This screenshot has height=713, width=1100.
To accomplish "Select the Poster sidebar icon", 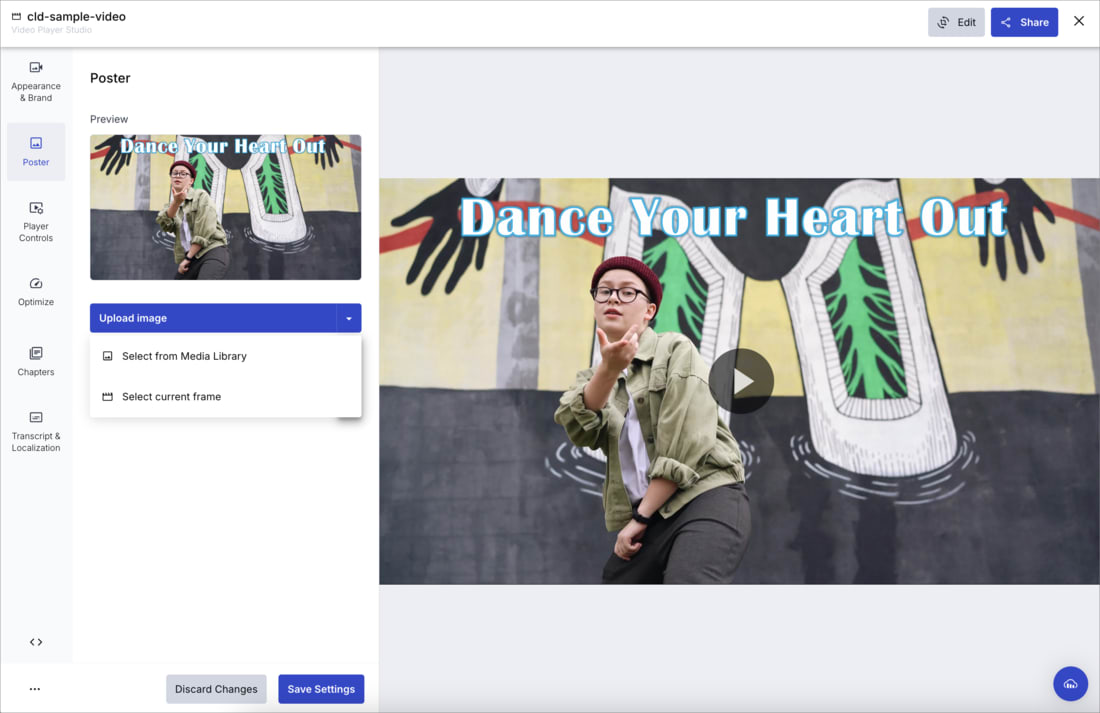I will 36,151.
